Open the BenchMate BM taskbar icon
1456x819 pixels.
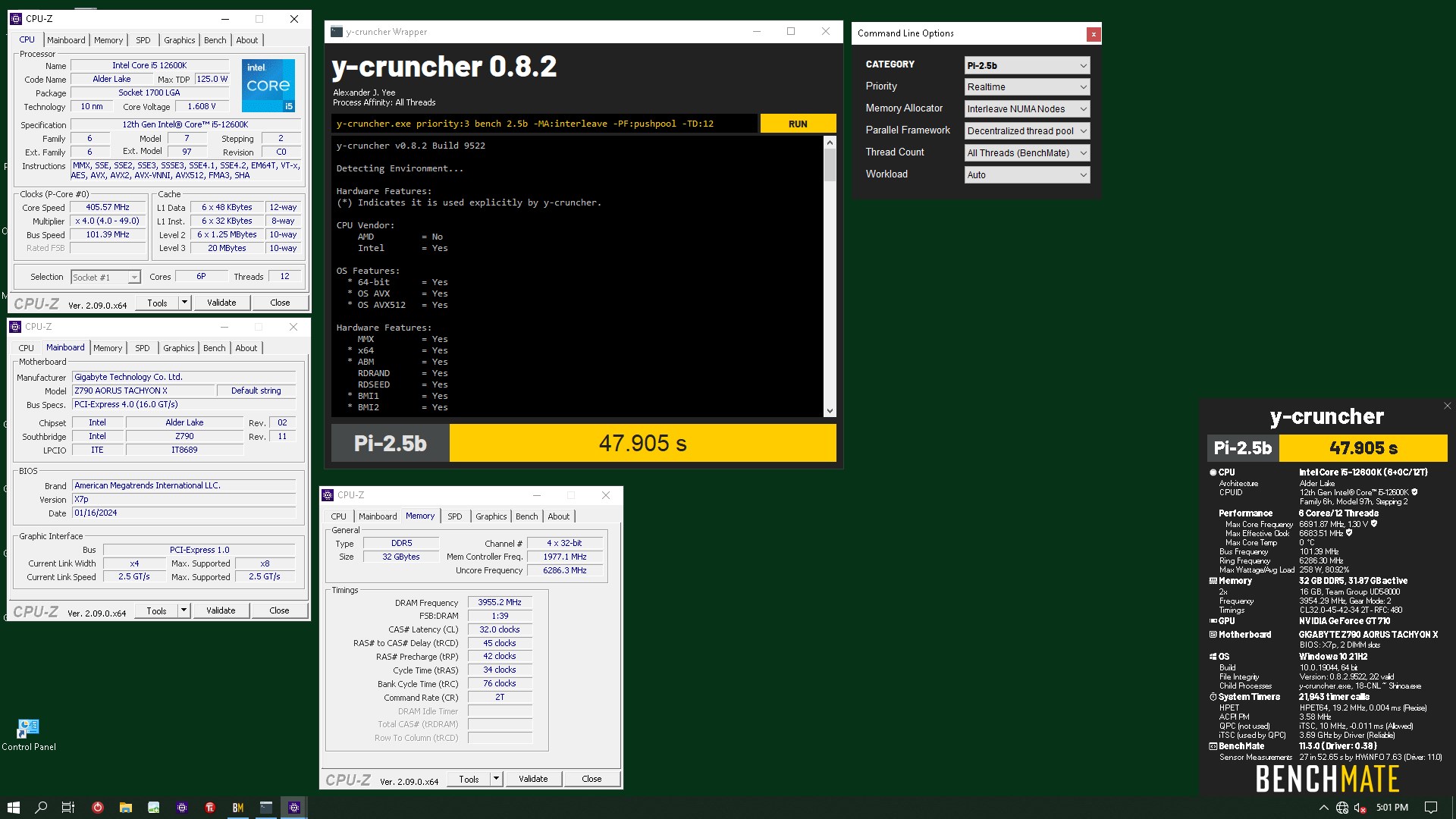click(x=238, y=808)
